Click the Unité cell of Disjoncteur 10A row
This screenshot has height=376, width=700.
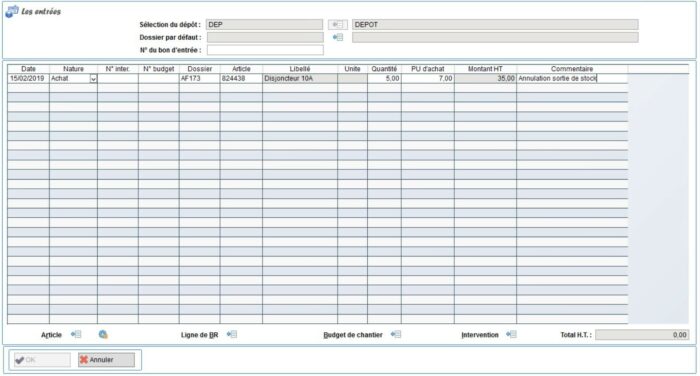(353, 79)
